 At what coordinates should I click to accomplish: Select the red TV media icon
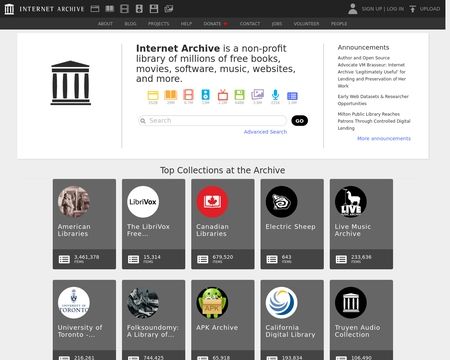tap(223, 95)
